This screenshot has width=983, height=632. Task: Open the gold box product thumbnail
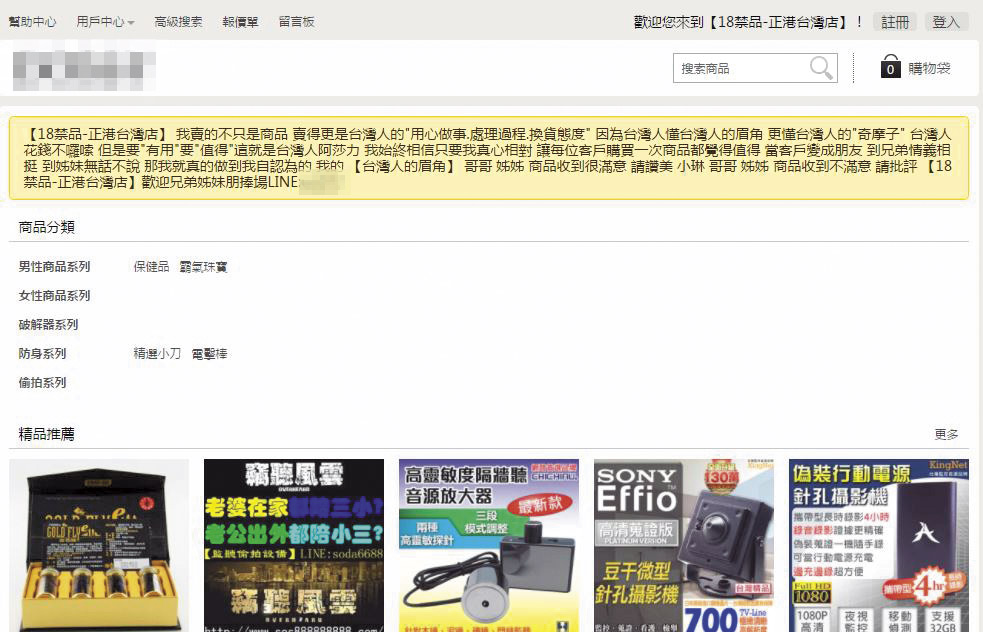click(99, 545)
